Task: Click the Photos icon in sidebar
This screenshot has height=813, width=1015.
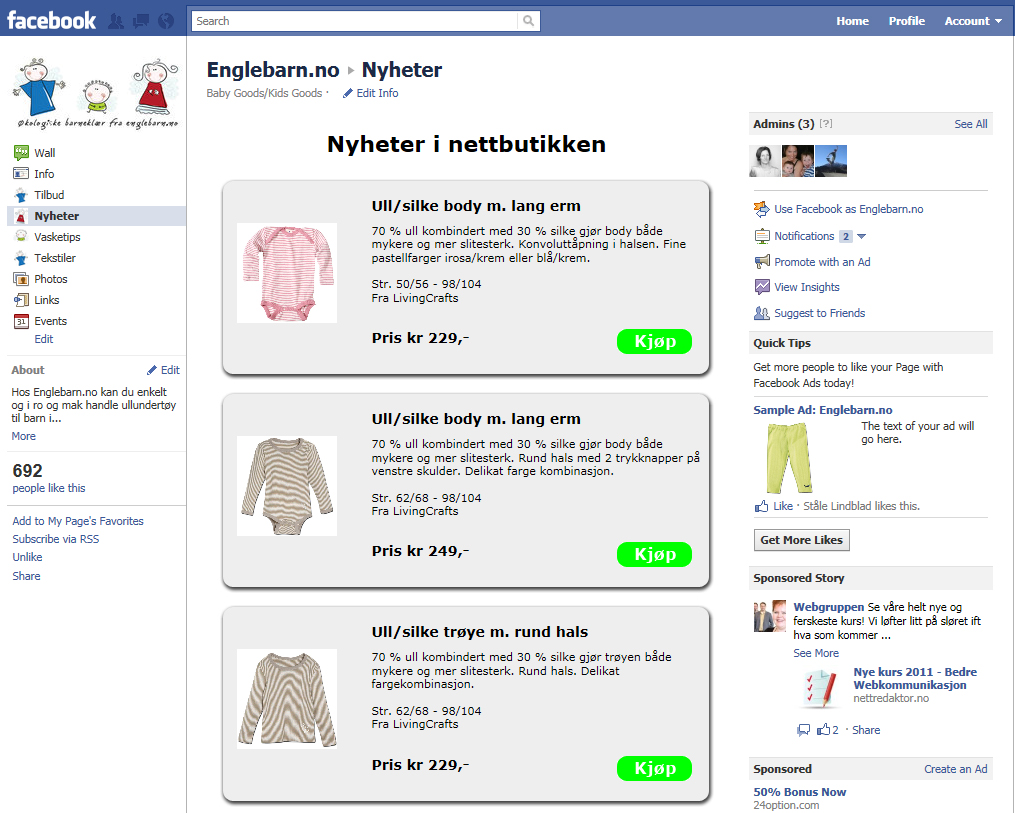Action: 21,279
